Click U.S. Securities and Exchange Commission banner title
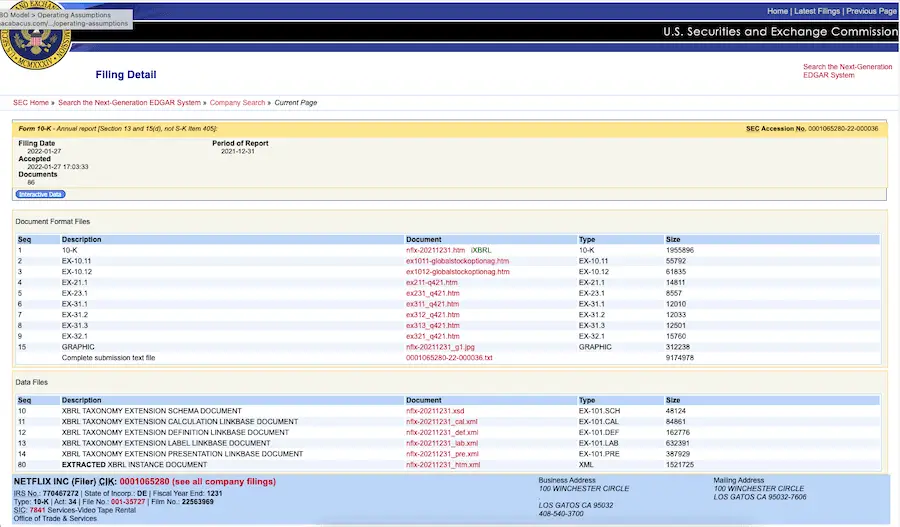 (780, 32)
